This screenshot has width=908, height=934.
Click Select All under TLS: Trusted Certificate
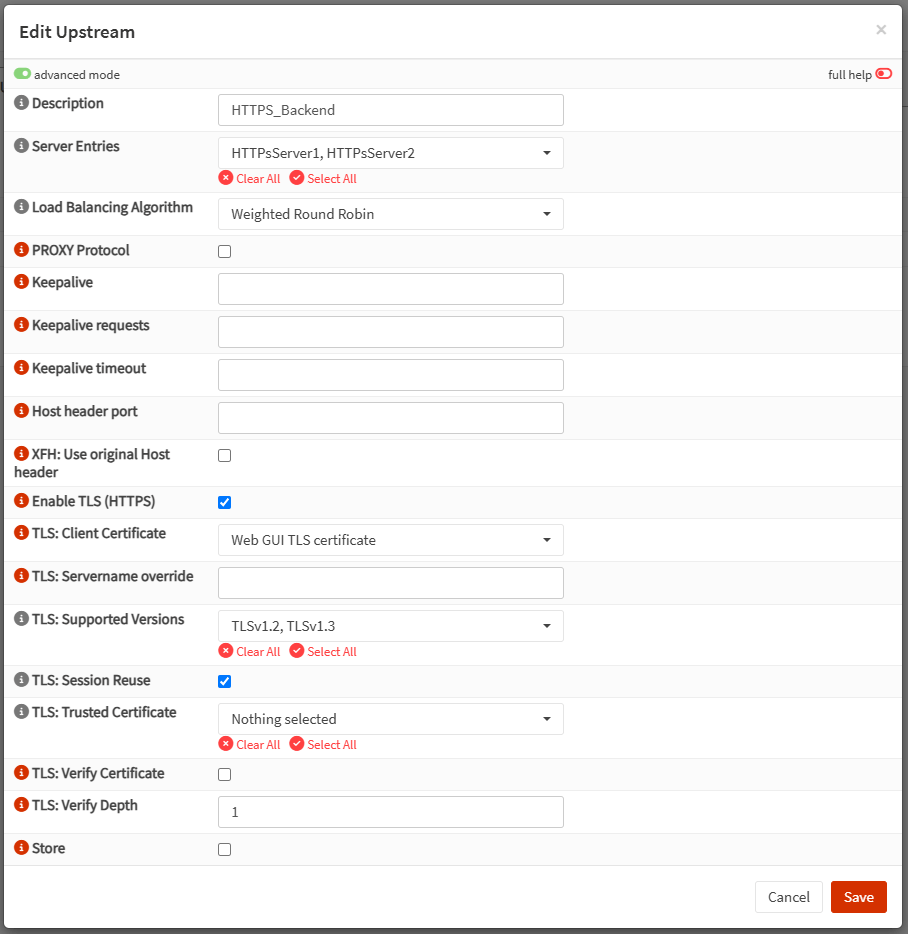tap(323, 744)
